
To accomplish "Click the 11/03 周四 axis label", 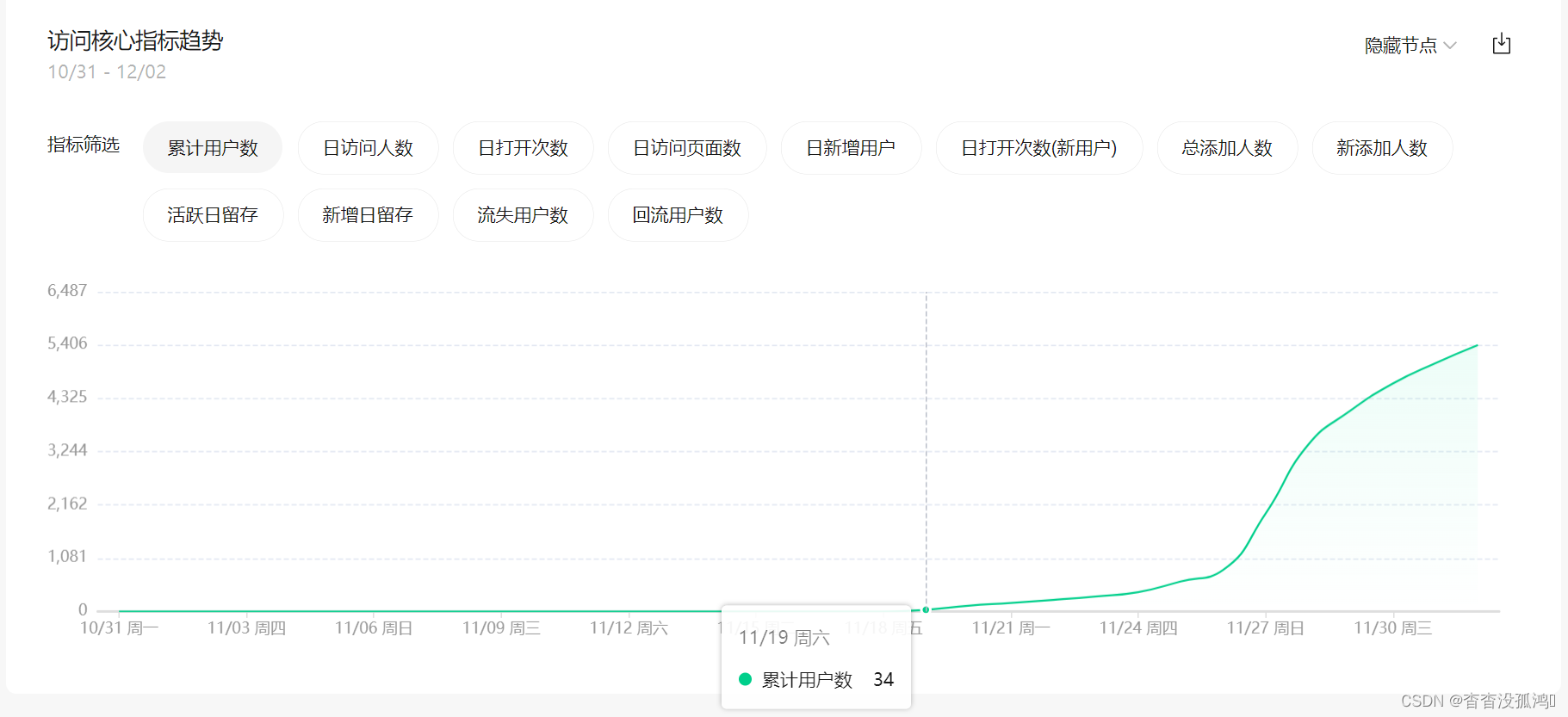I will coord(246,628).
